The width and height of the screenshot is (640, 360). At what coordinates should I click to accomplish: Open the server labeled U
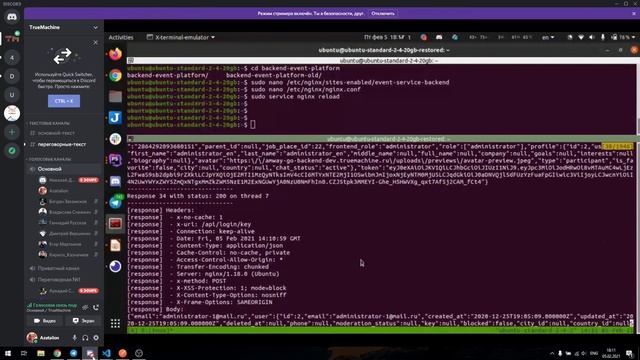(12, 95)
